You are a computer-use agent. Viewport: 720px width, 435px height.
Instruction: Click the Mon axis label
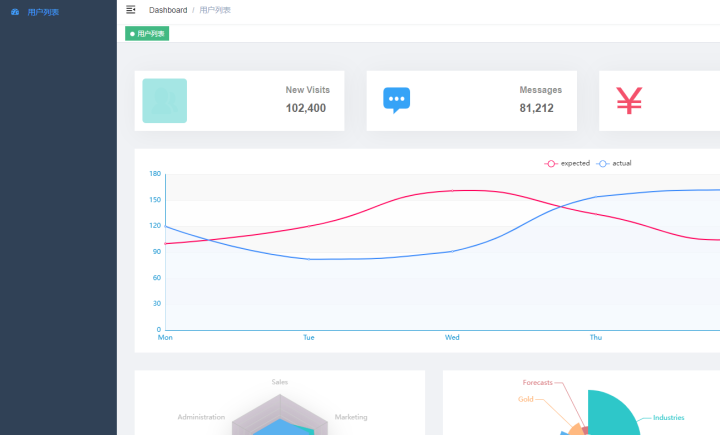point(165,337)
